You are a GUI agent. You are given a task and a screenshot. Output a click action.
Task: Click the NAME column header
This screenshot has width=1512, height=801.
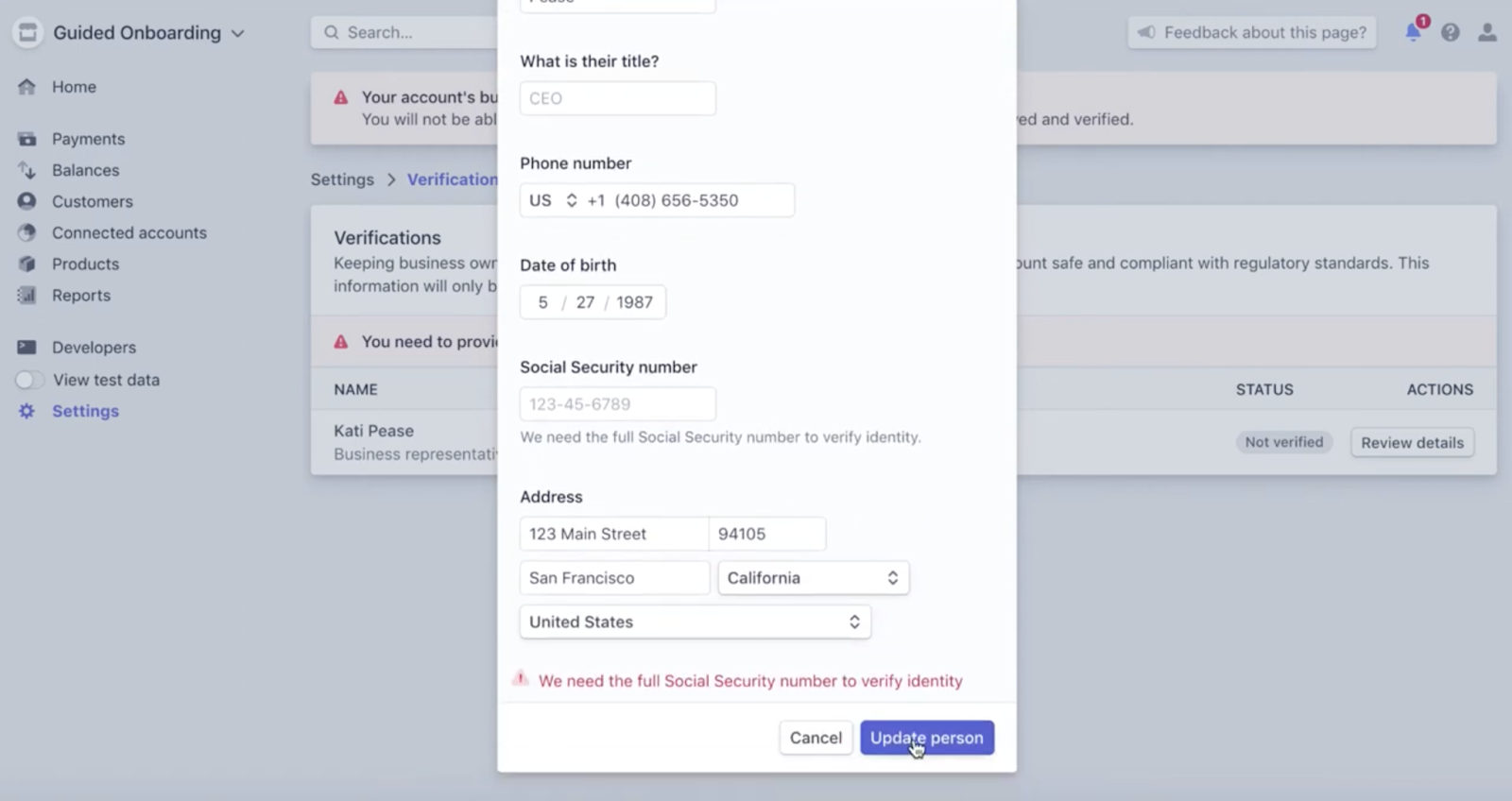(355, 389)
